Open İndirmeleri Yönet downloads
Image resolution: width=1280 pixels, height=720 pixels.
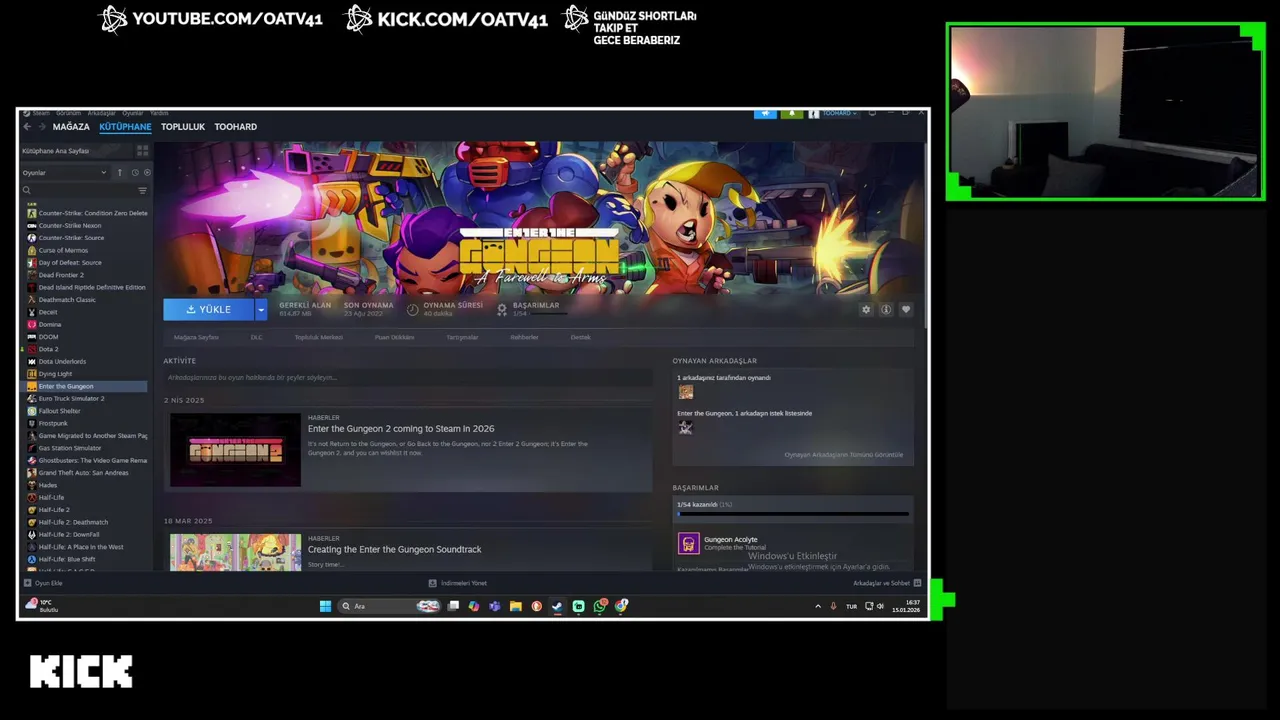coord(458,583)
